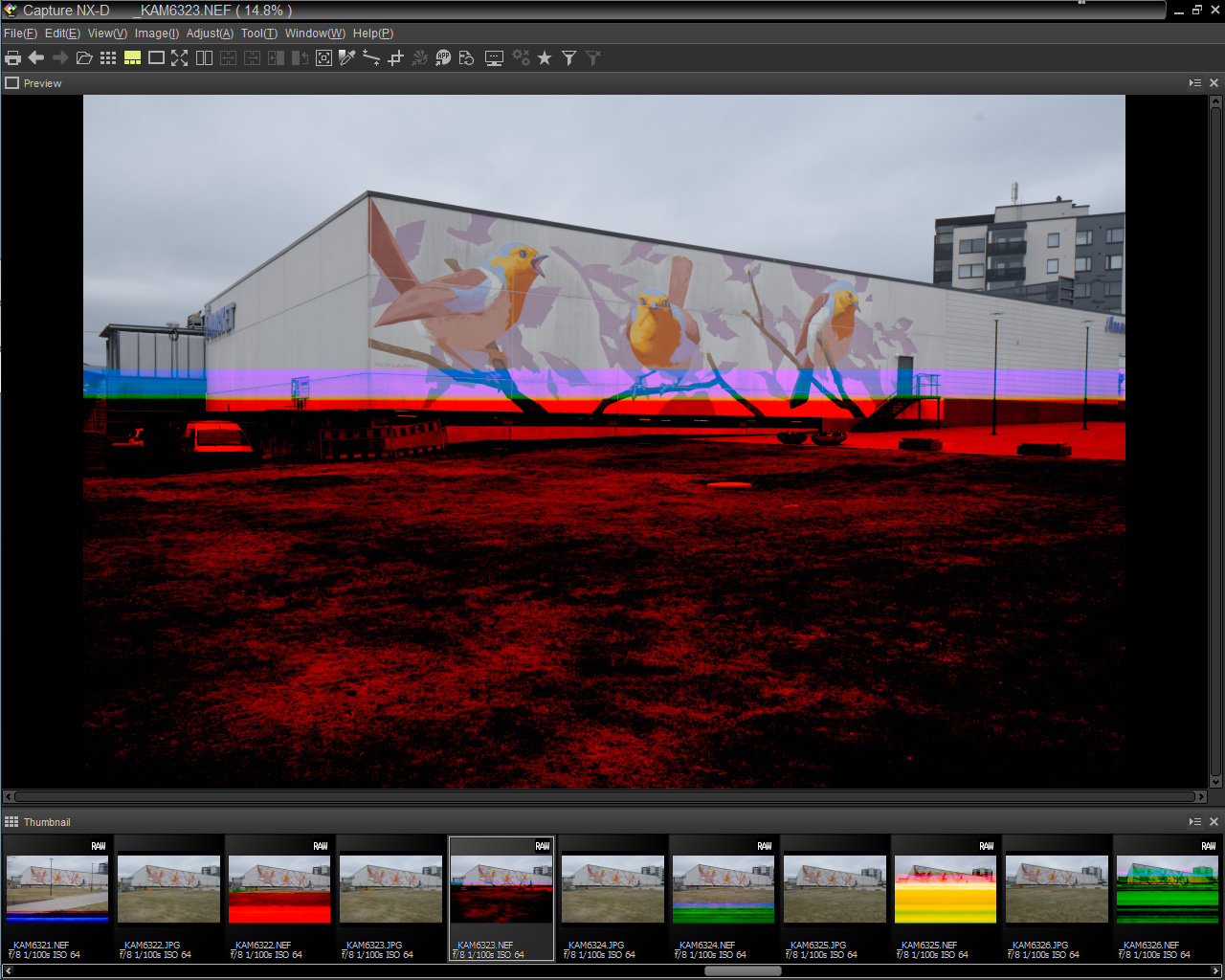Image resolution: width=1225 pixels, height=980 pixels.
Task: Select thumbnail _KAM6326.NEF
Action: [x=1168, y=898]
